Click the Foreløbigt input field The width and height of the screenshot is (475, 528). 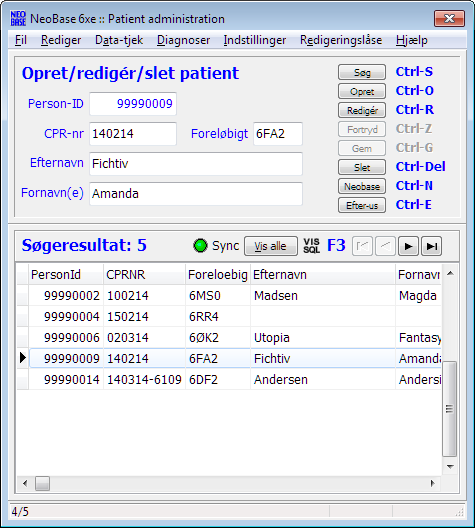[x=278, y=134]
